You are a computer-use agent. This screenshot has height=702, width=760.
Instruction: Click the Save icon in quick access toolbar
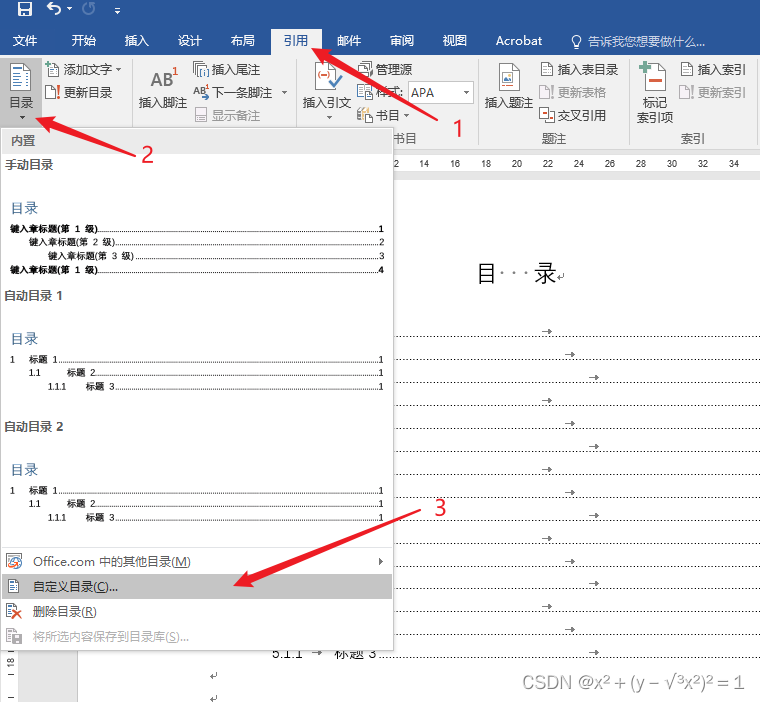click(25, 9)
